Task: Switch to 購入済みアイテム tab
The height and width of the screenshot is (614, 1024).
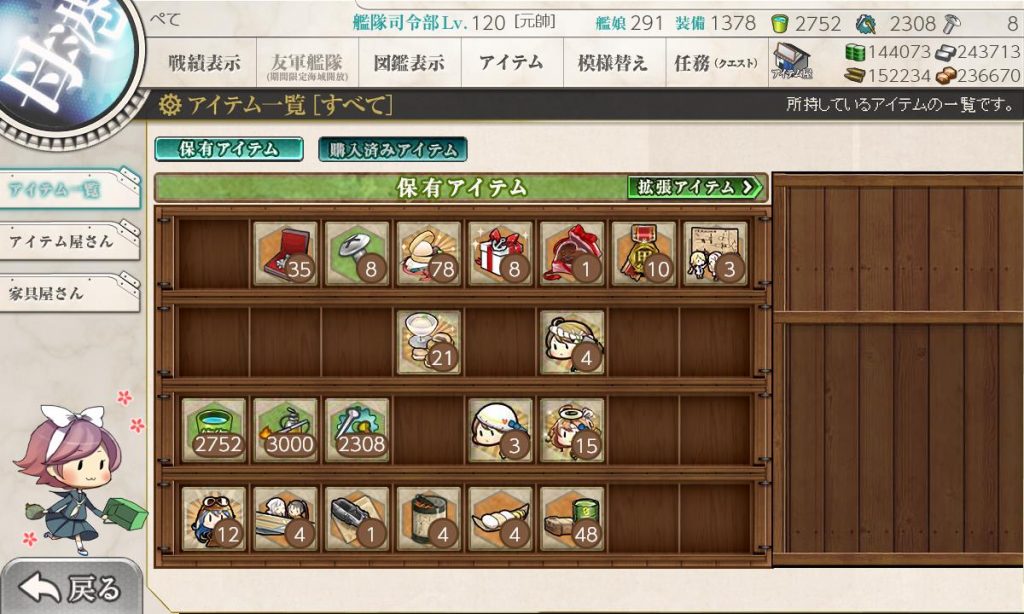Action: [392, 149]
